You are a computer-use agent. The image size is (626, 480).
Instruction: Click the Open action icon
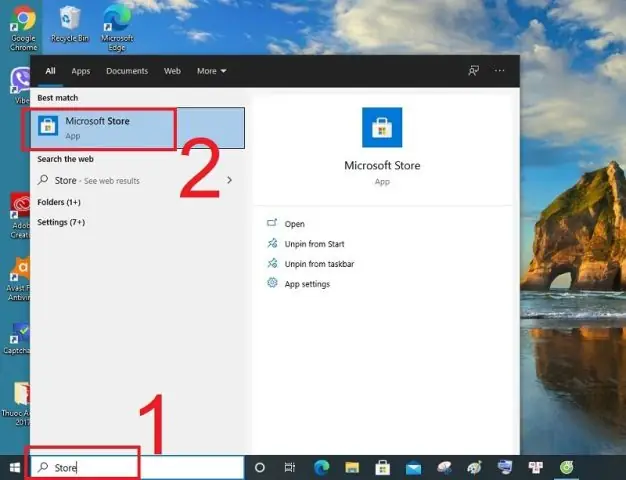click(x=272, y=223)
